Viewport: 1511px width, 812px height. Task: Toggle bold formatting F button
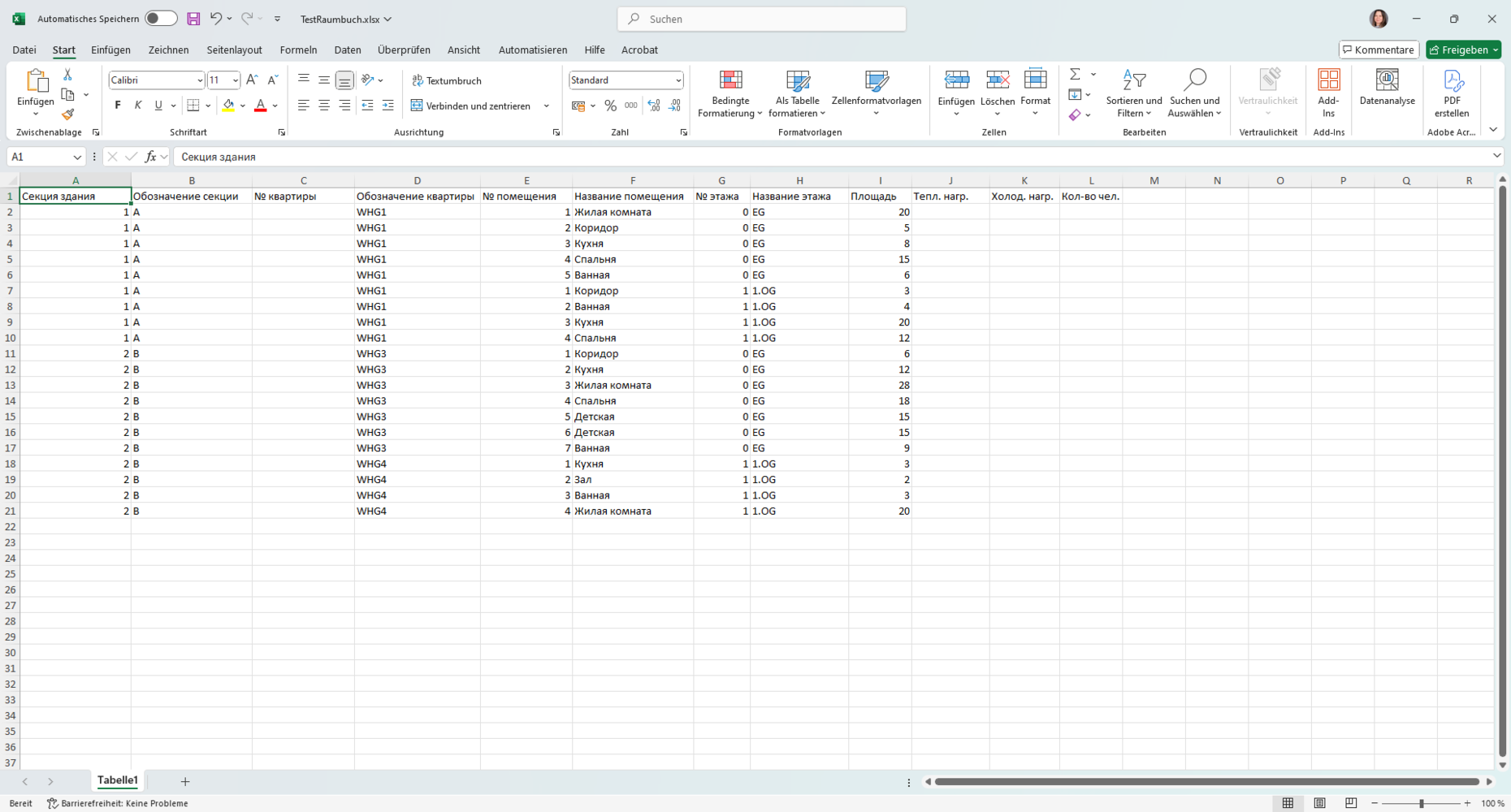pyautogui.click(x=118, y=106)
